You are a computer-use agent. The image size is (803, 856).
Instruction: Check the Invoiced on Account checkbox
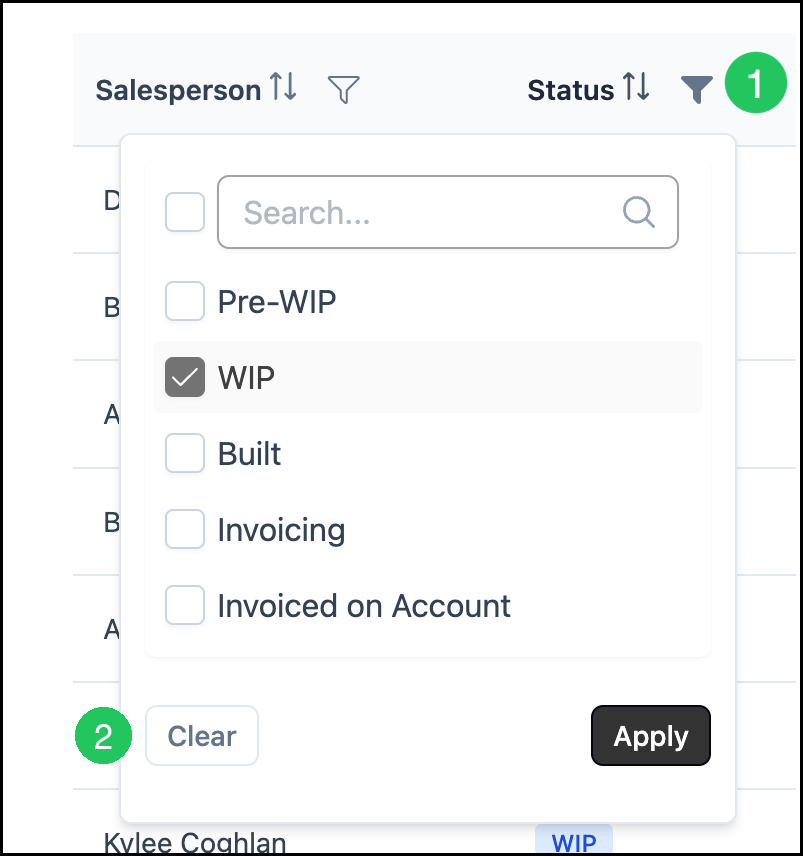pos(185,605)
